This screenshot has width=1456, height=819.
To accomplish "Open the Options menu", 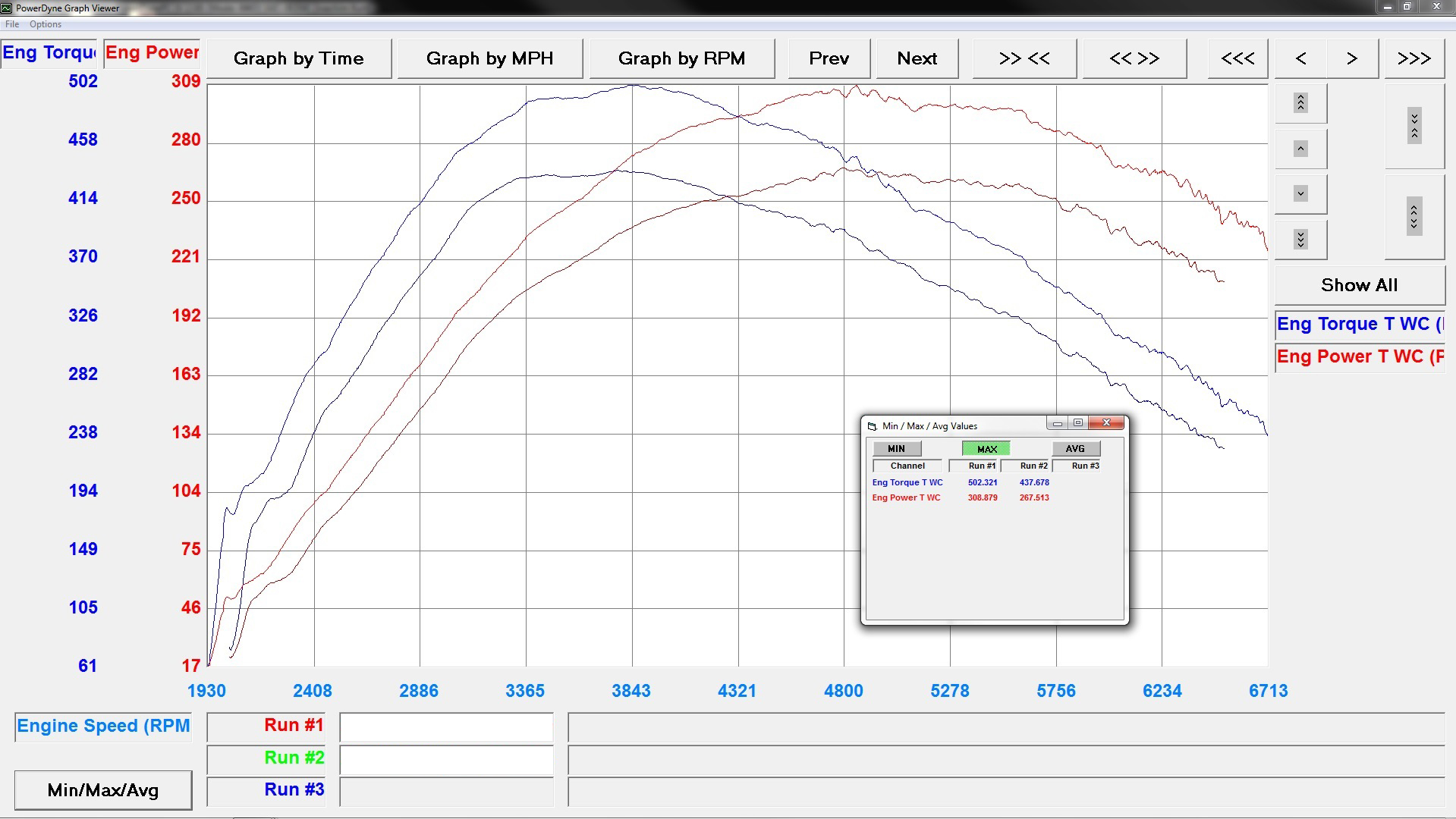I will tap(46, 24).
